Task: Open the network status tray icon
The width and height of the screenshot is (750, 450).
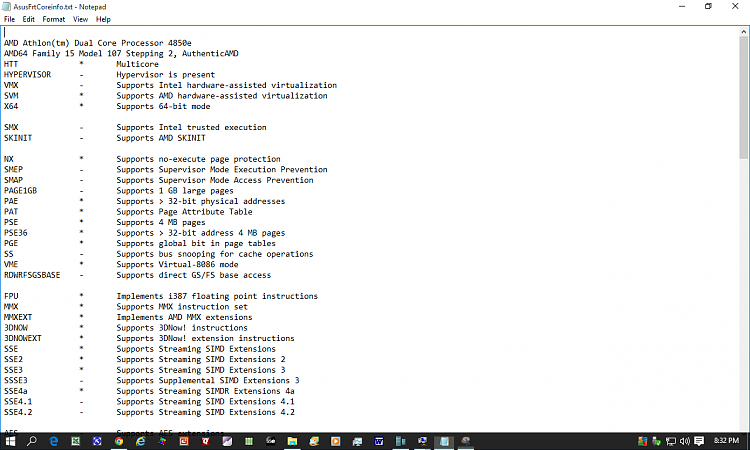Action: [671, 441]
